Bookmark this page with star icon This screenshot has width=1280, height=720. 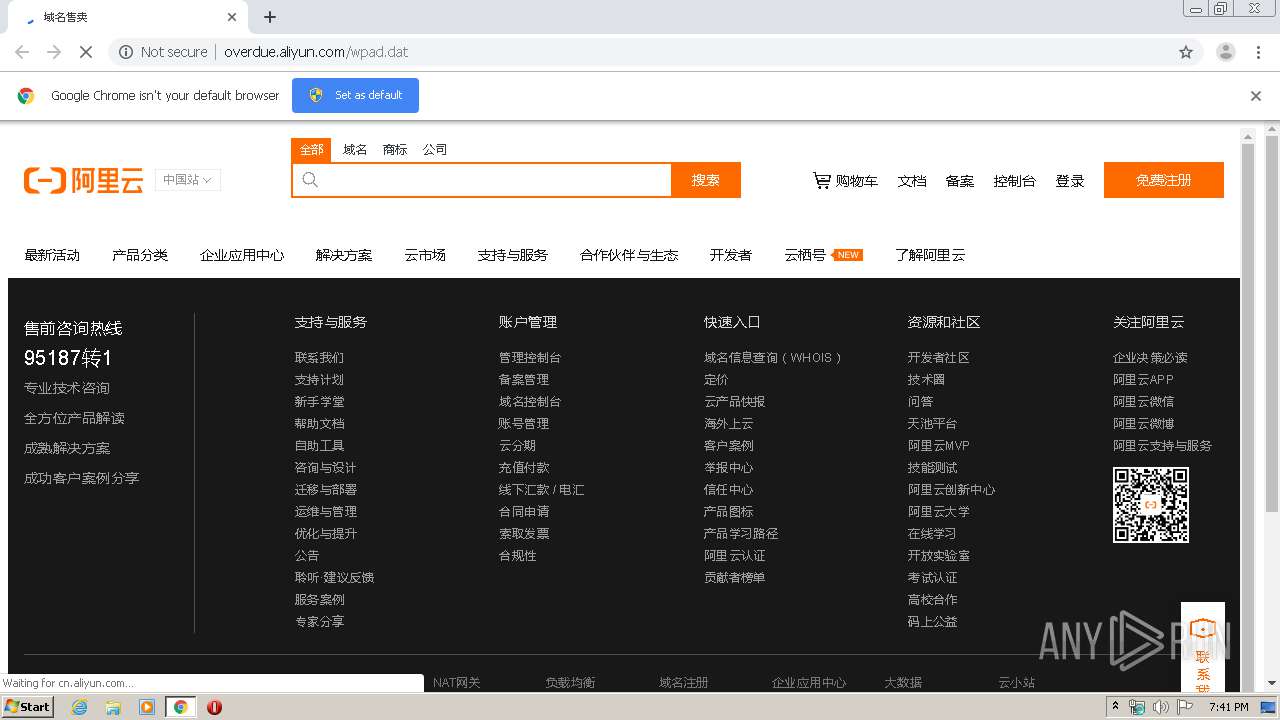[1186, 52]
